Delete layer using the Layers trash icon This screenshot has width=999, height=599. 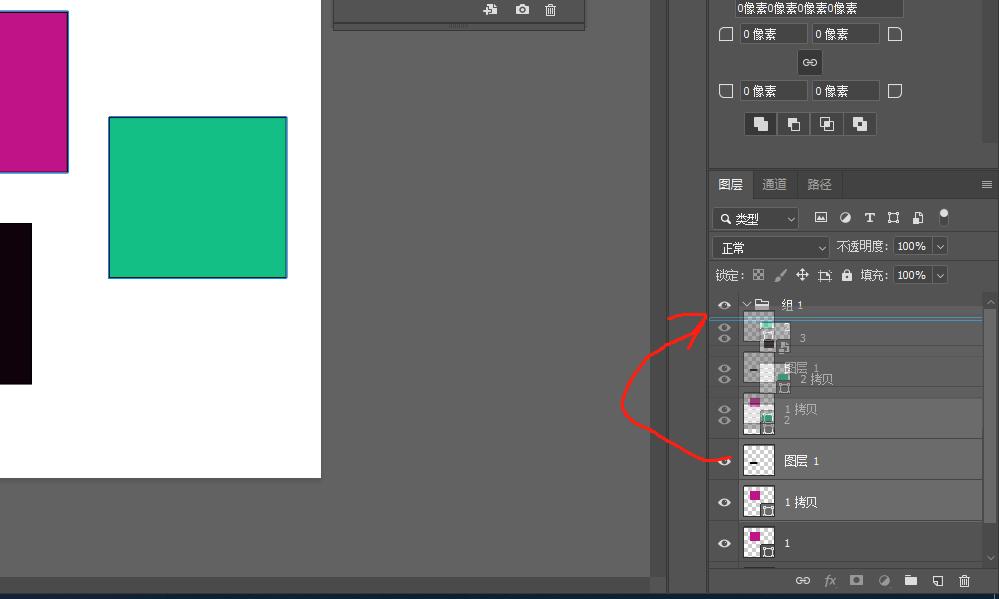pyautogui.click(x=964, y=580)
